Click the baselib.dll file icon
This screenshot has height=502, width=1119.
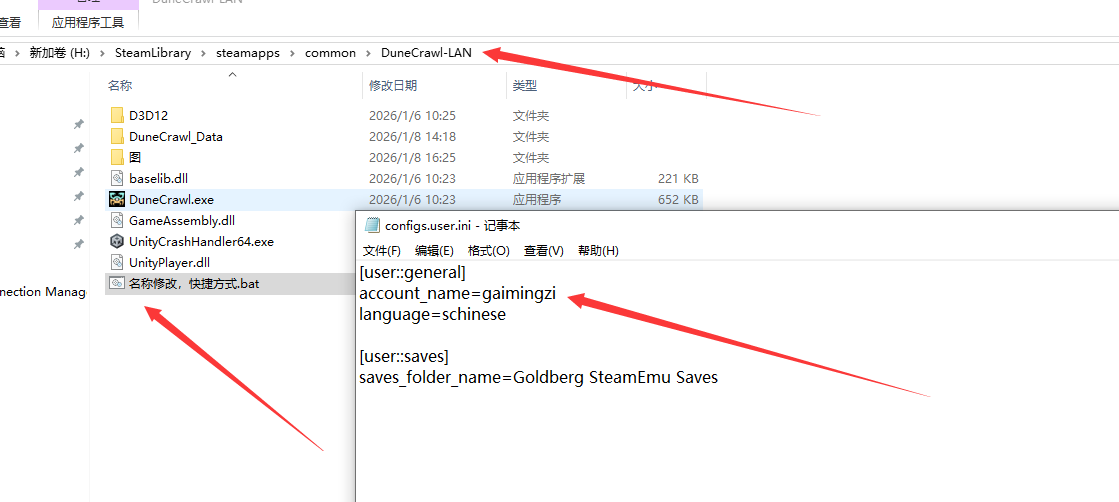tap(117, 178)
